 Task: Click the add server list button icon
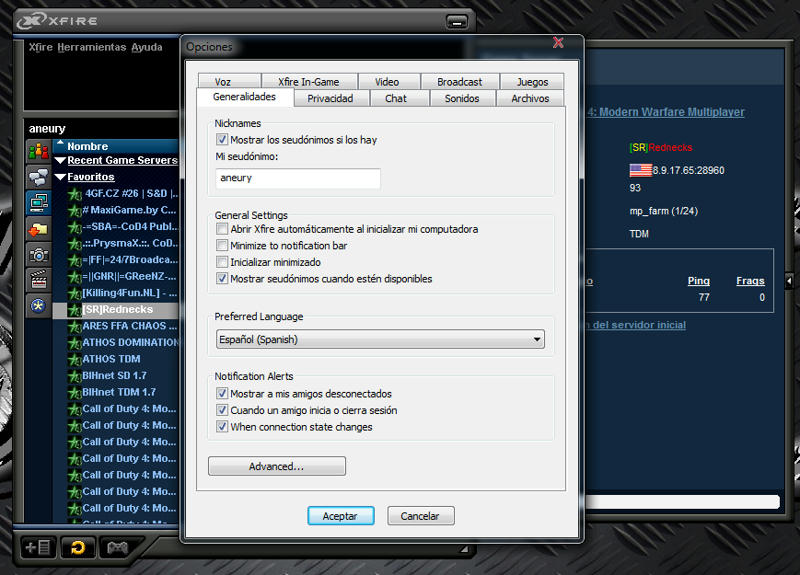tap(38, 547)
